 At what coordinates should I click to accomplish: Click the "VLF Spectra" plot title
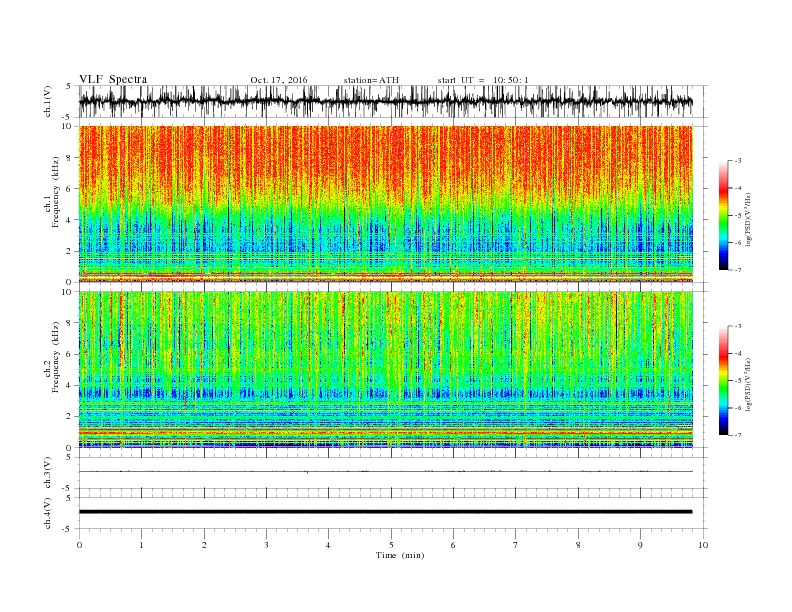pyautogui.click(x=113, y=79)
